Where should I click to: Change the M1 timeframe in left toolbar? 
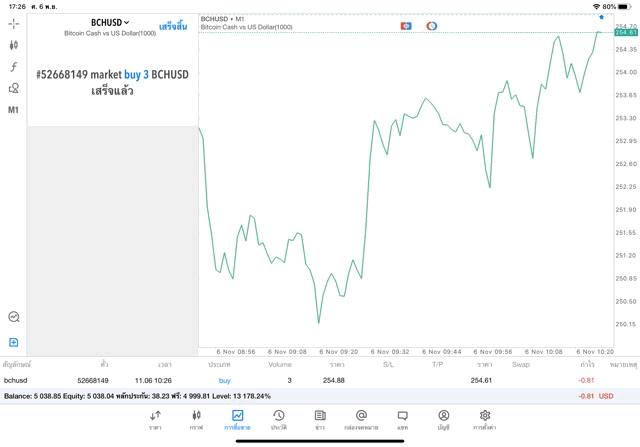[x=13, y=110]
